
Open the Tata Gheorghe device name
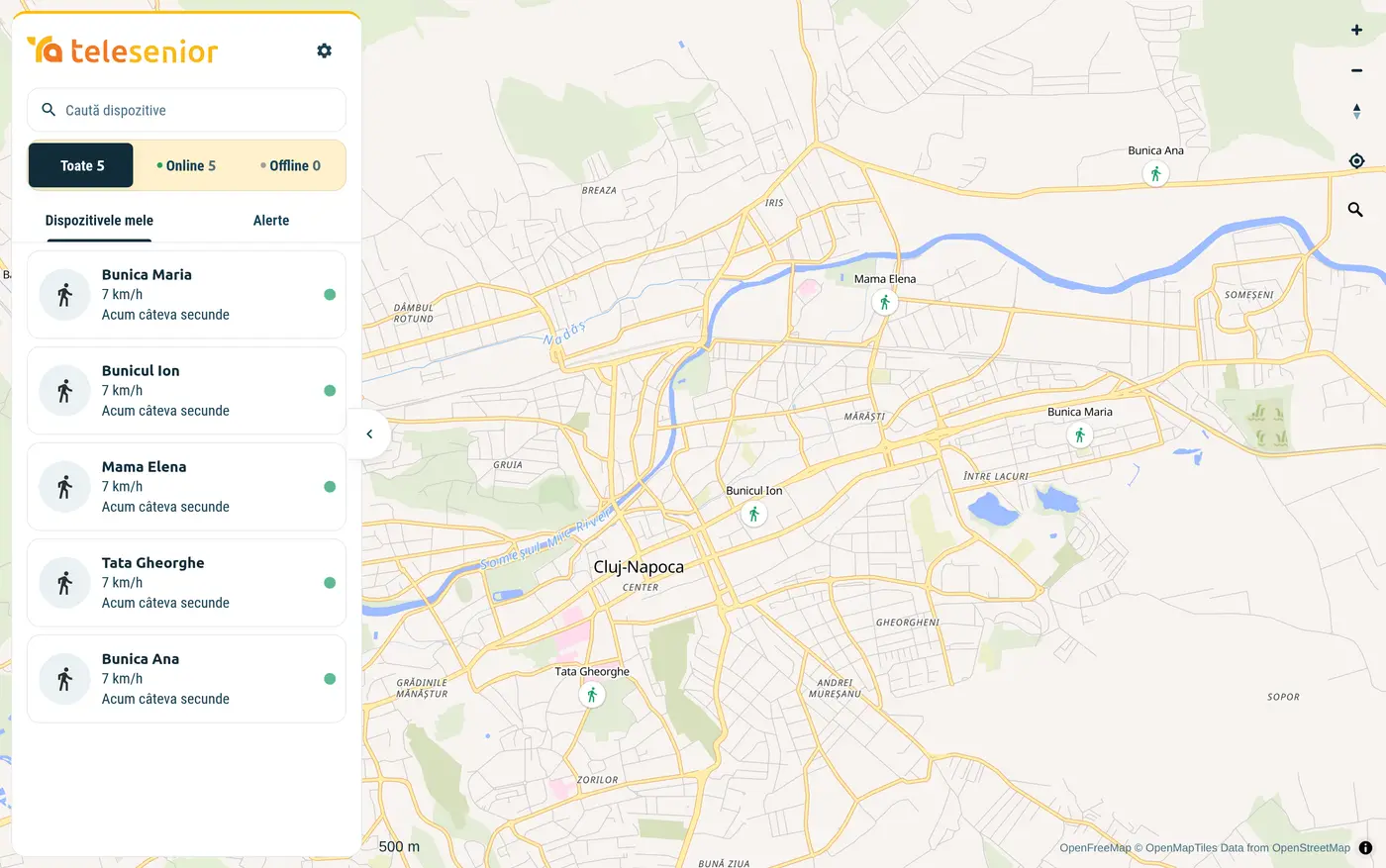[x=152, y=562]
